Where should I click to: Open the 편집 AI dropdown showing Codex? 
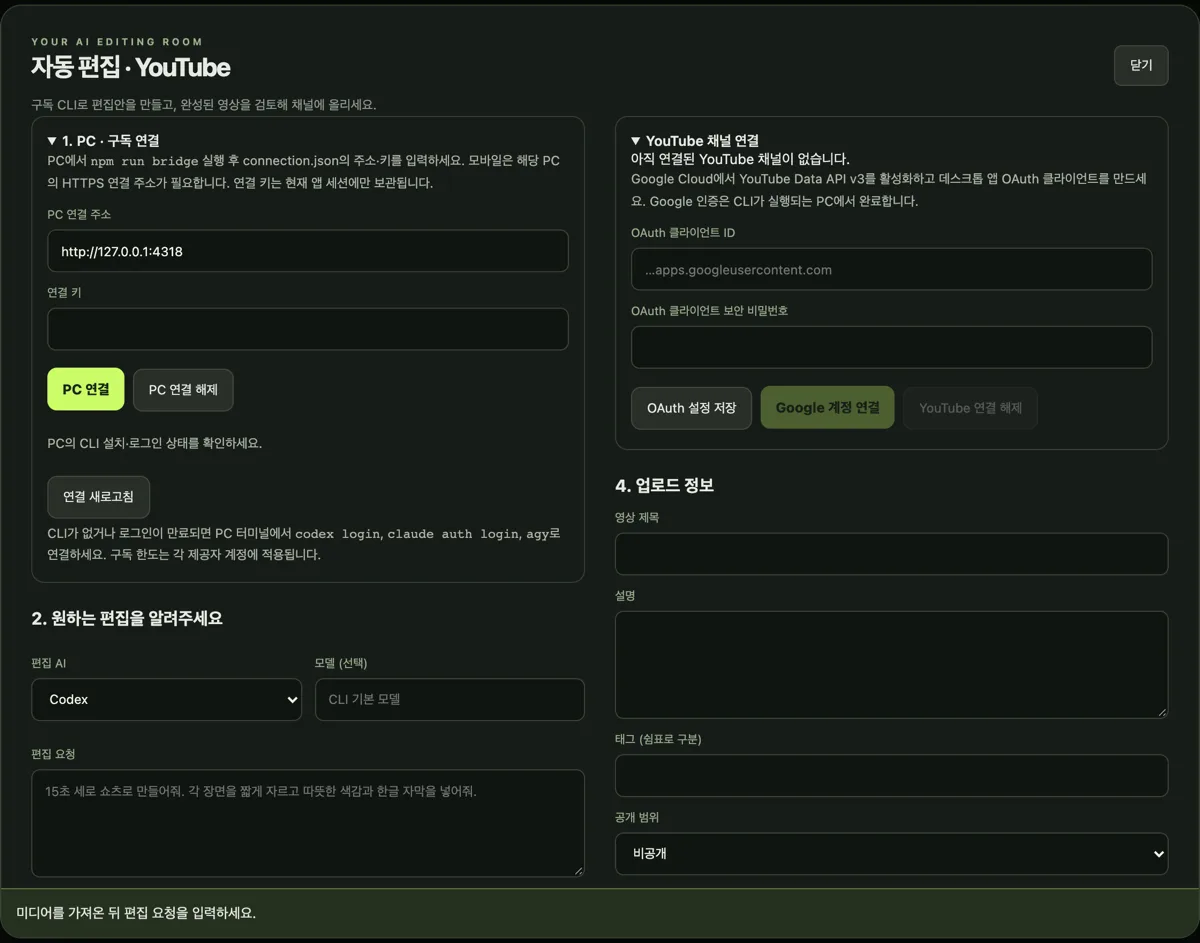pos(166,700)
